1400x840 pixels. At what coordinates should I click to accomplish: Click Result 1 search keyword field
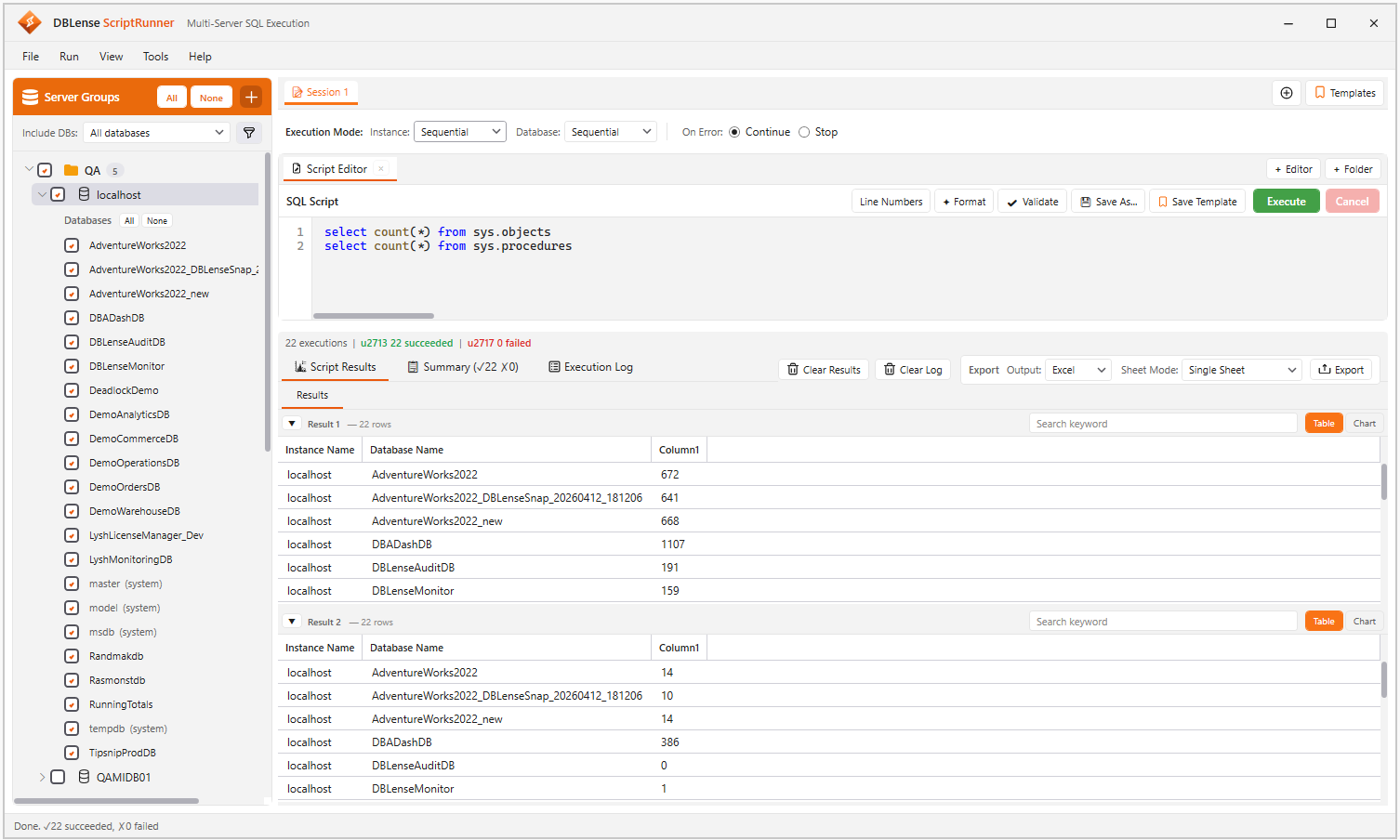pos(1163,424)
